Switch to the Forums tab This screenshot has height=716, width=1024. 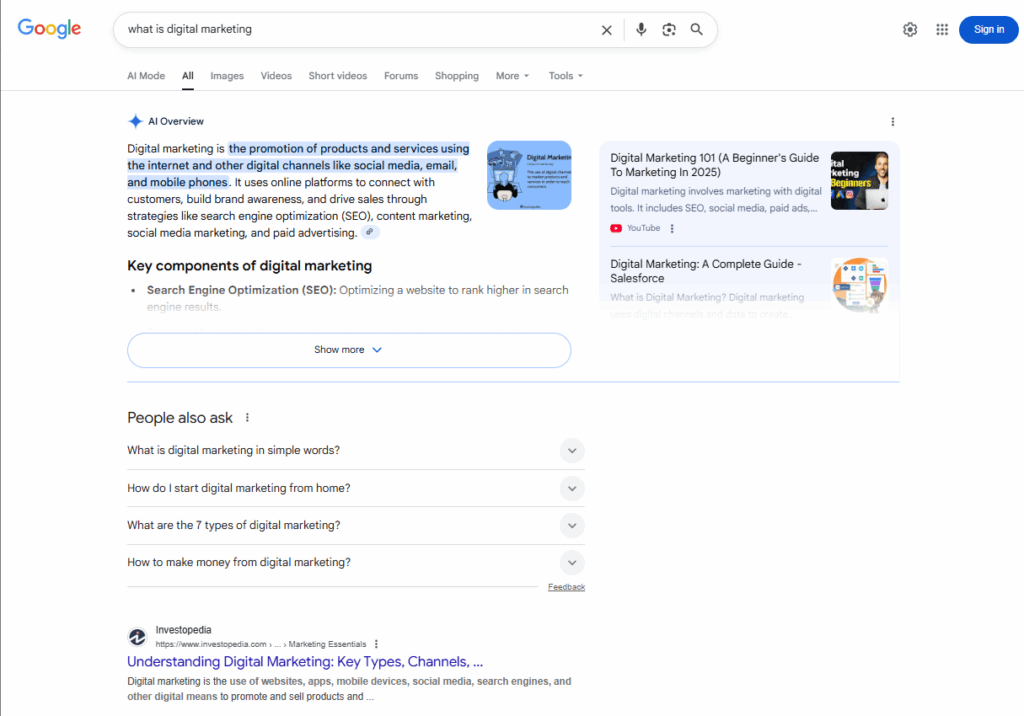[400, 75]
